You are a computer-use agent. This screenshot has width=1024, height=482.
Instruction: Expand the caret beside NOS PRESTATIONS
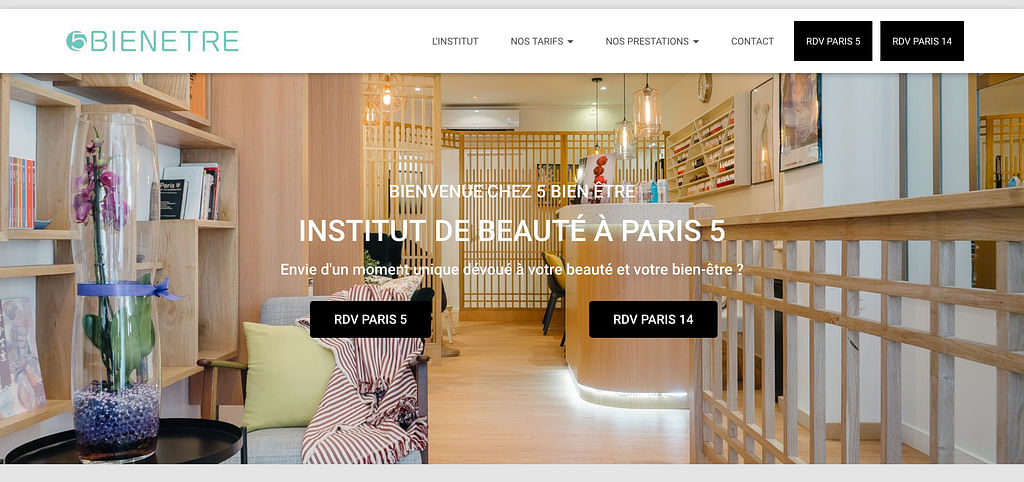(x=696, y=42)
